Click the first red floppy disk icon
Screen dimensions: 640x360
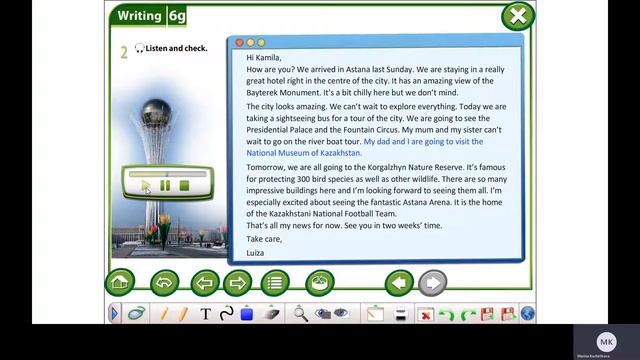[487, 314]
